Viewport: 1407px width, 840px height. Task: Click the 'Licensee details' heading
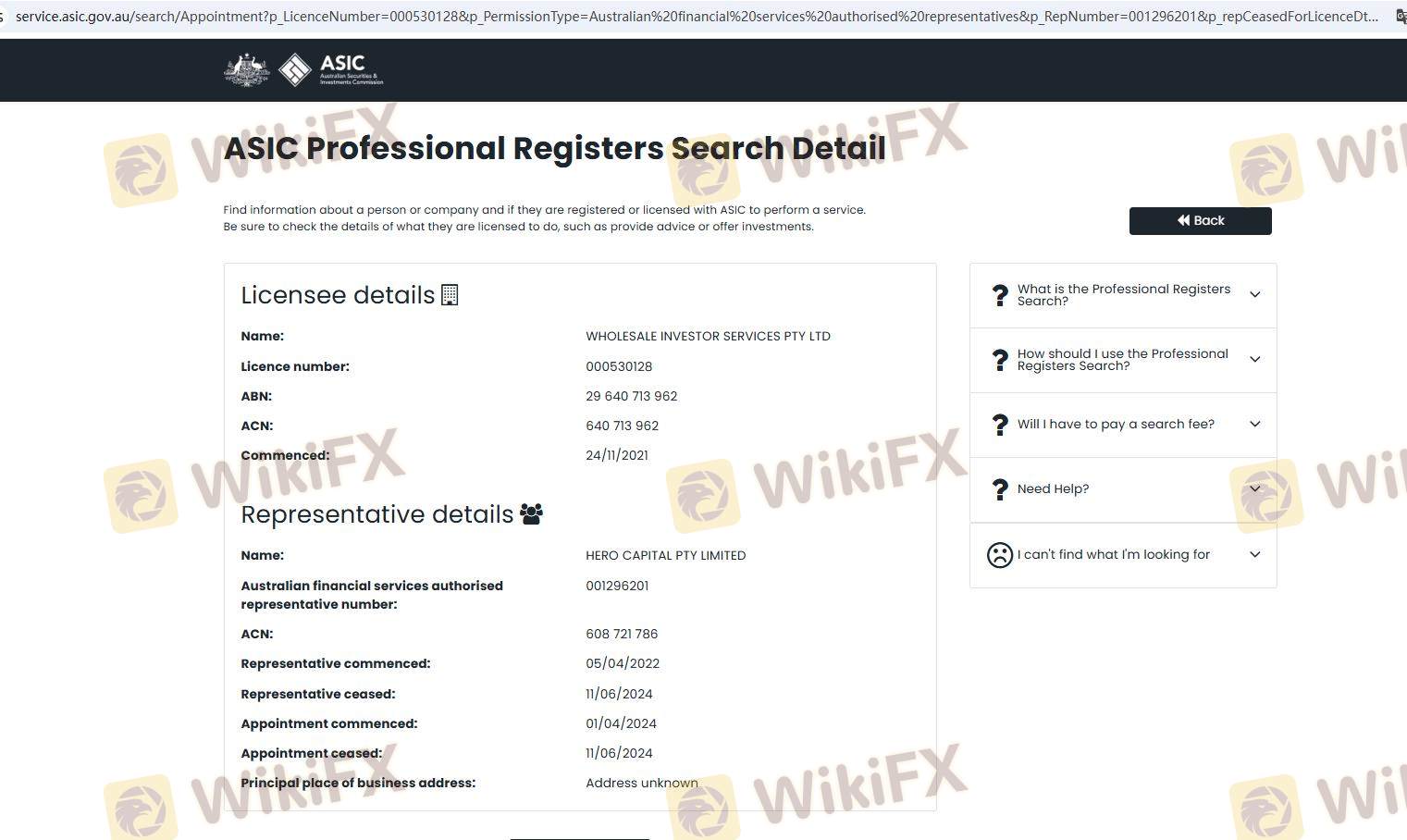[x=338, y=295]
